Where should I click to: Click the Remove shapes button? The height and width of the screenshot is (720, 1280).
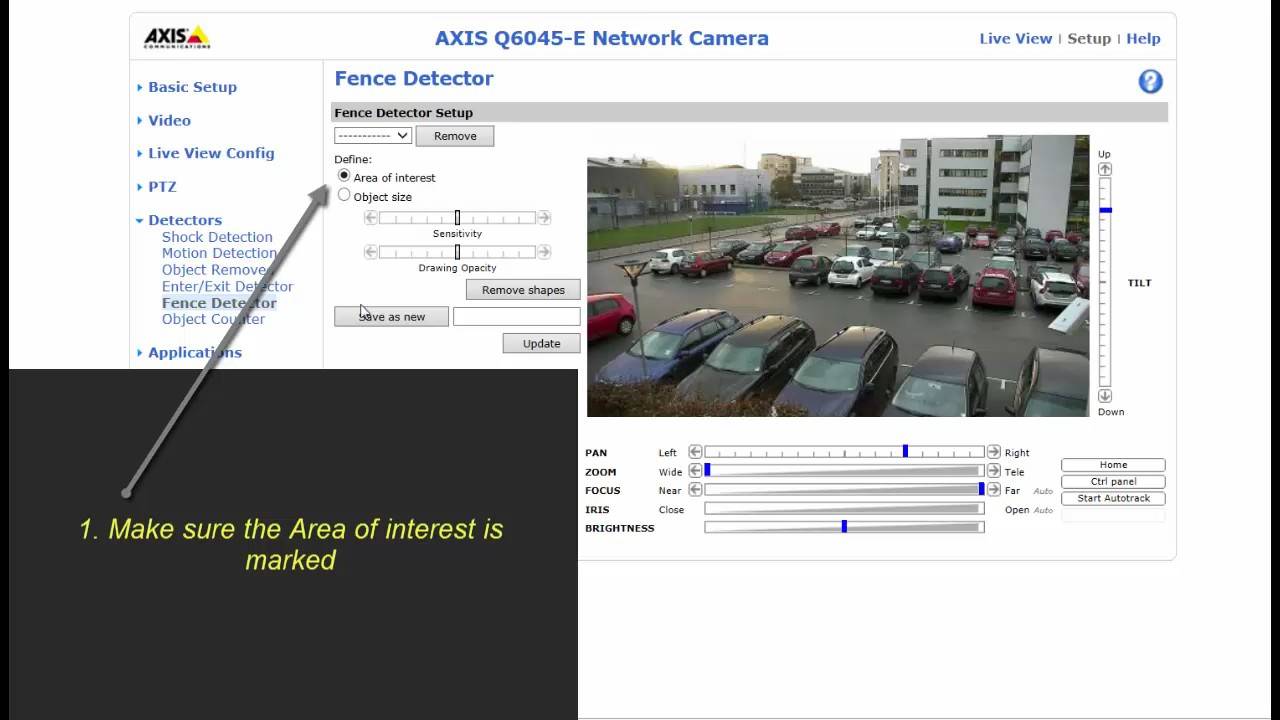click(523, 290)
